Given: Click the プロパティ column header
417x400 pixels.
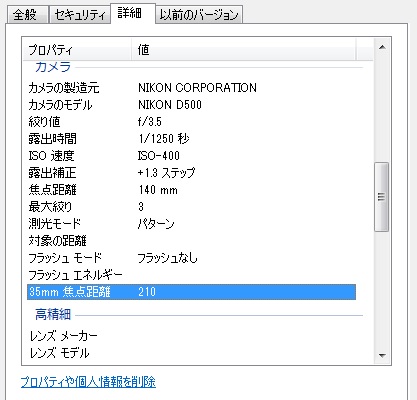Looking at the screenshot, I should (x=78, y=50).
